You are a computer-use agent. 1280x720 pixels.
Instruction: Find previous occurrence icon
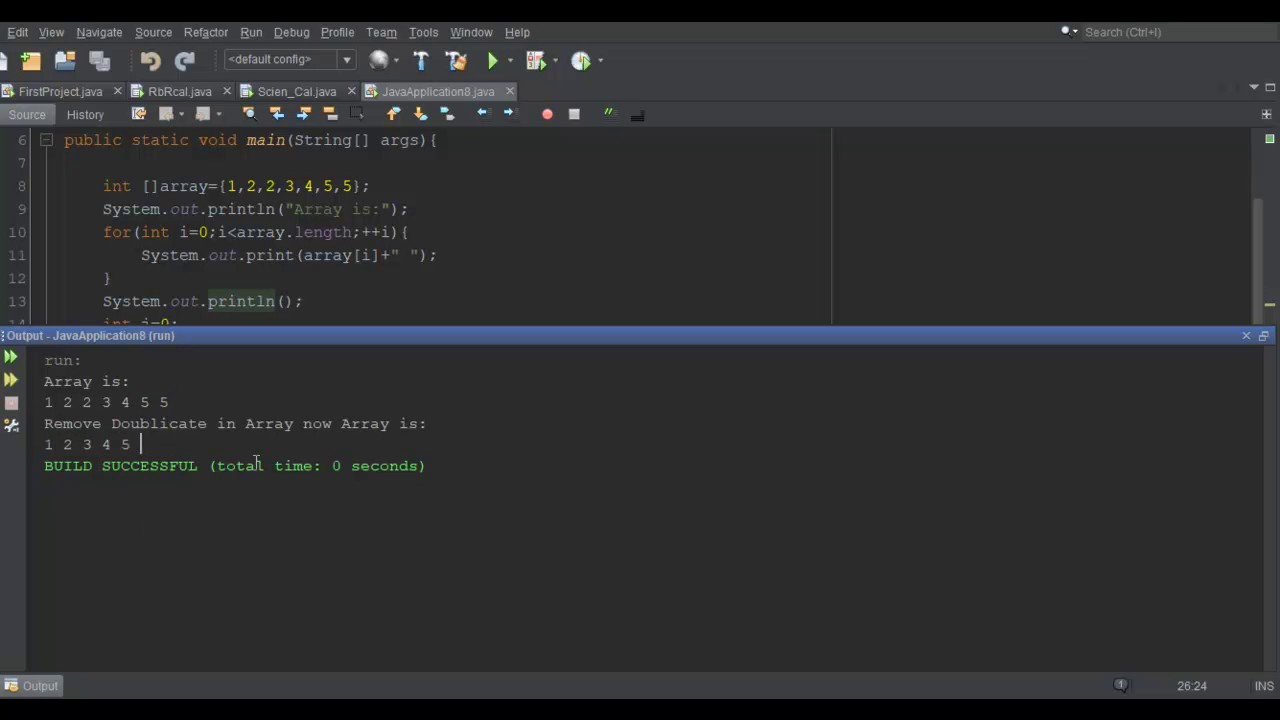pyautogui.click(x=277, y=114)
